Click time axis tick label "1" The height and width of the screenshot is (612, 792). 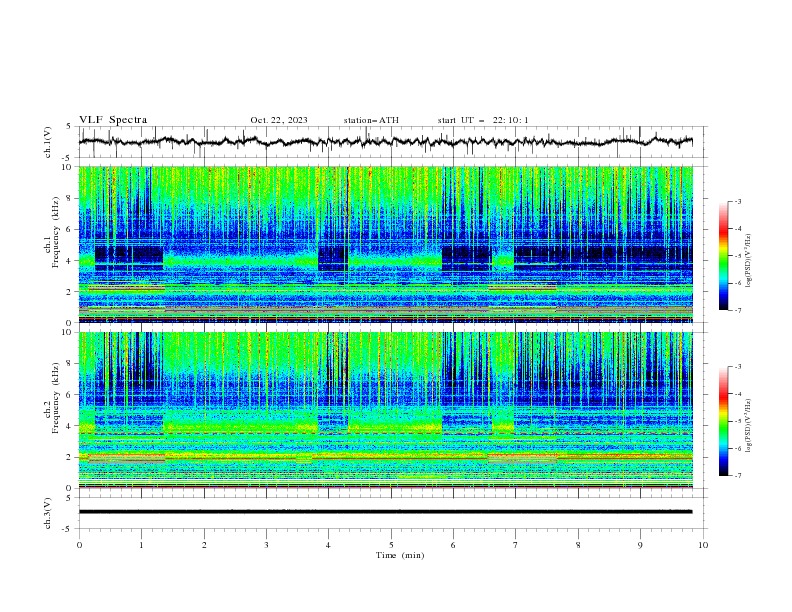141,545
